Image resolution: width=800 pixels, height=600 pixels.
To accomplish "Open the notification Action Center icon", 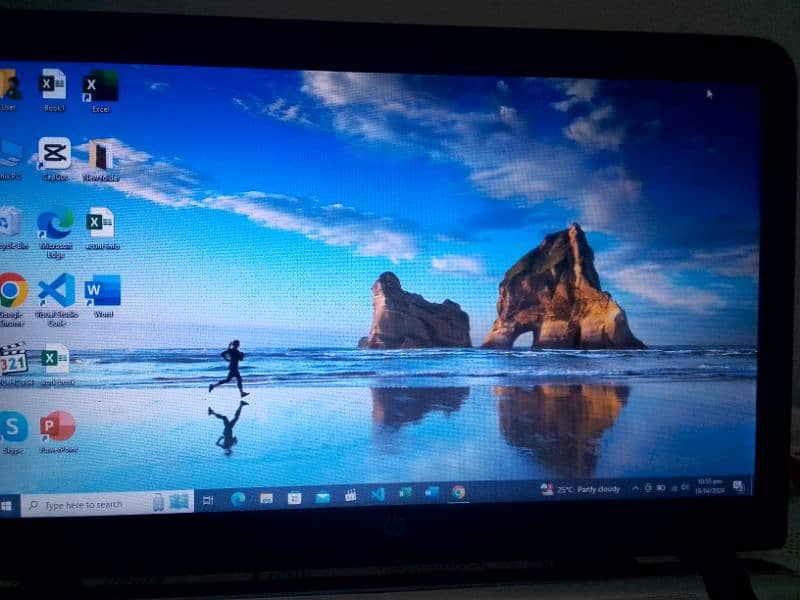I will (x=738, y=486).
